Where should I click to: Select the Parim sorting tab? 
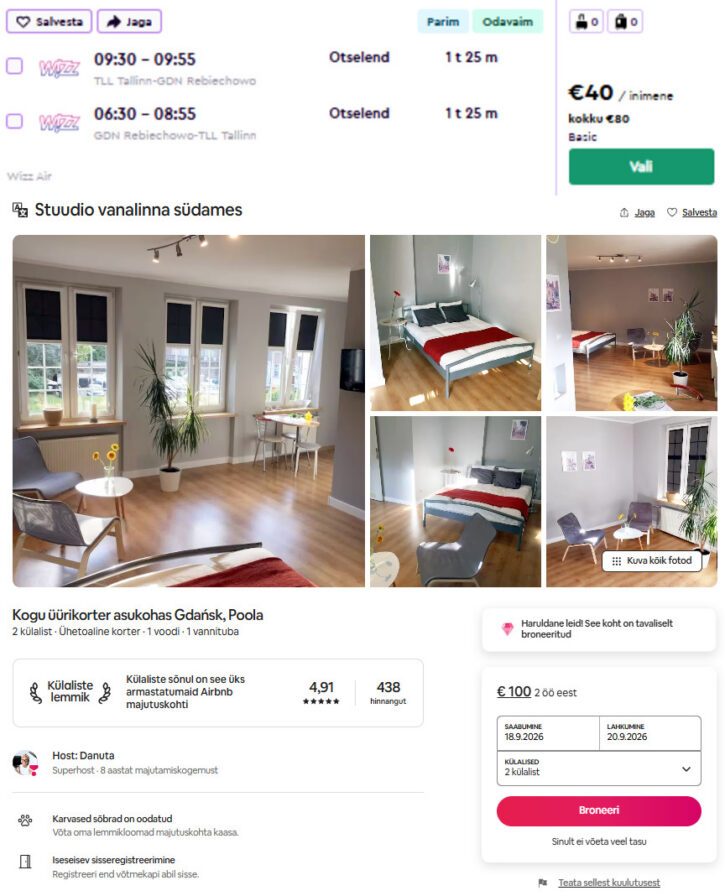(x=443, y=22)
